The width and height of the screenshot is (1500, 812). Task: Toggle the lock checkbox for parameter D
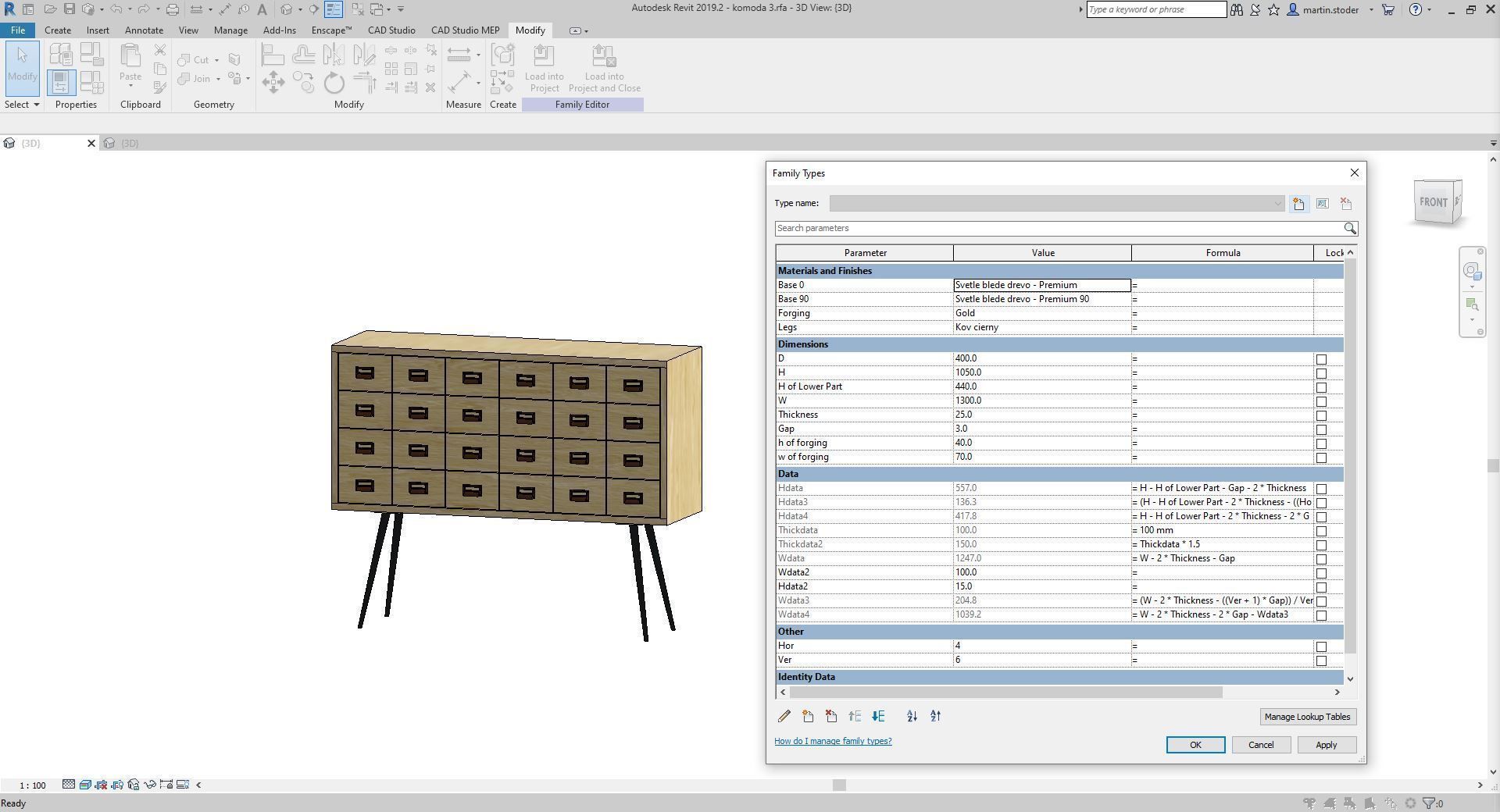pyautogui.click(x=1321, y=359)
